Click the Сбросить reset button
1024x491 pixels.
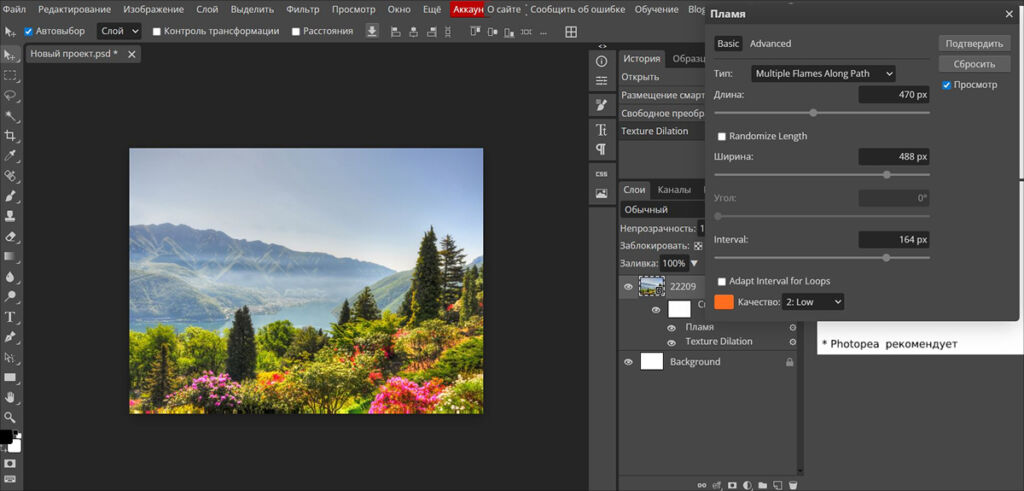(x=974, y=64)
